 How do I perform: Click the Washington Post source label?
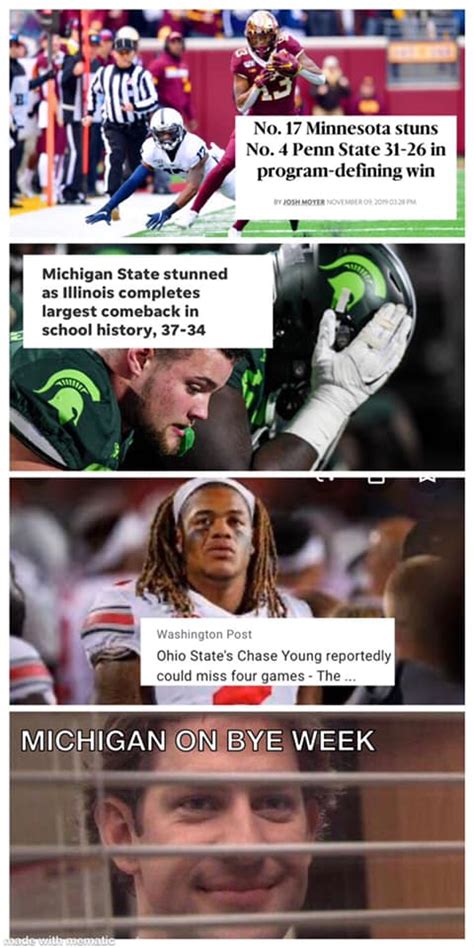204,634
